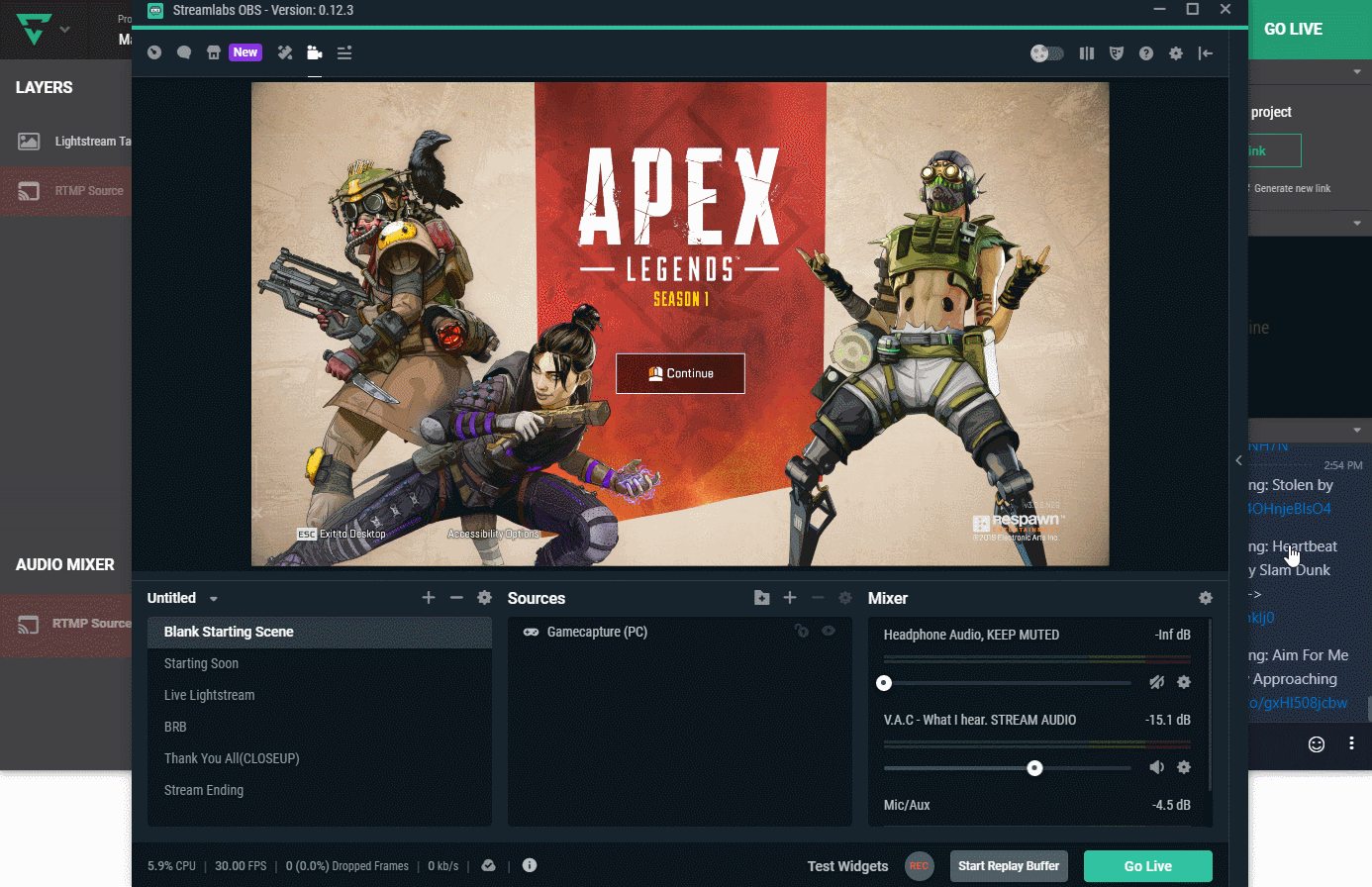Select Blank Starting Scene

pyautogui.click(x=320, y=632)
